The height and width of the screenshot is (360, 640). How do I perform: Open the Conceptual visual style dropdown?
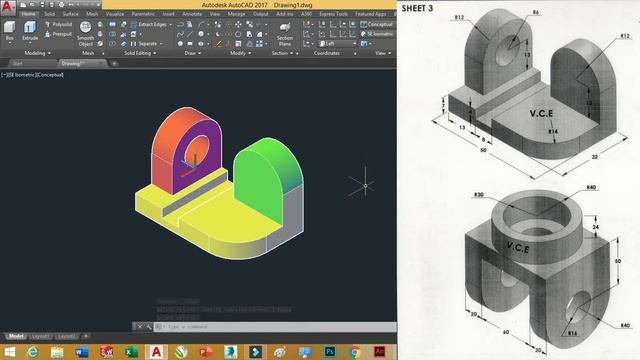377,24
